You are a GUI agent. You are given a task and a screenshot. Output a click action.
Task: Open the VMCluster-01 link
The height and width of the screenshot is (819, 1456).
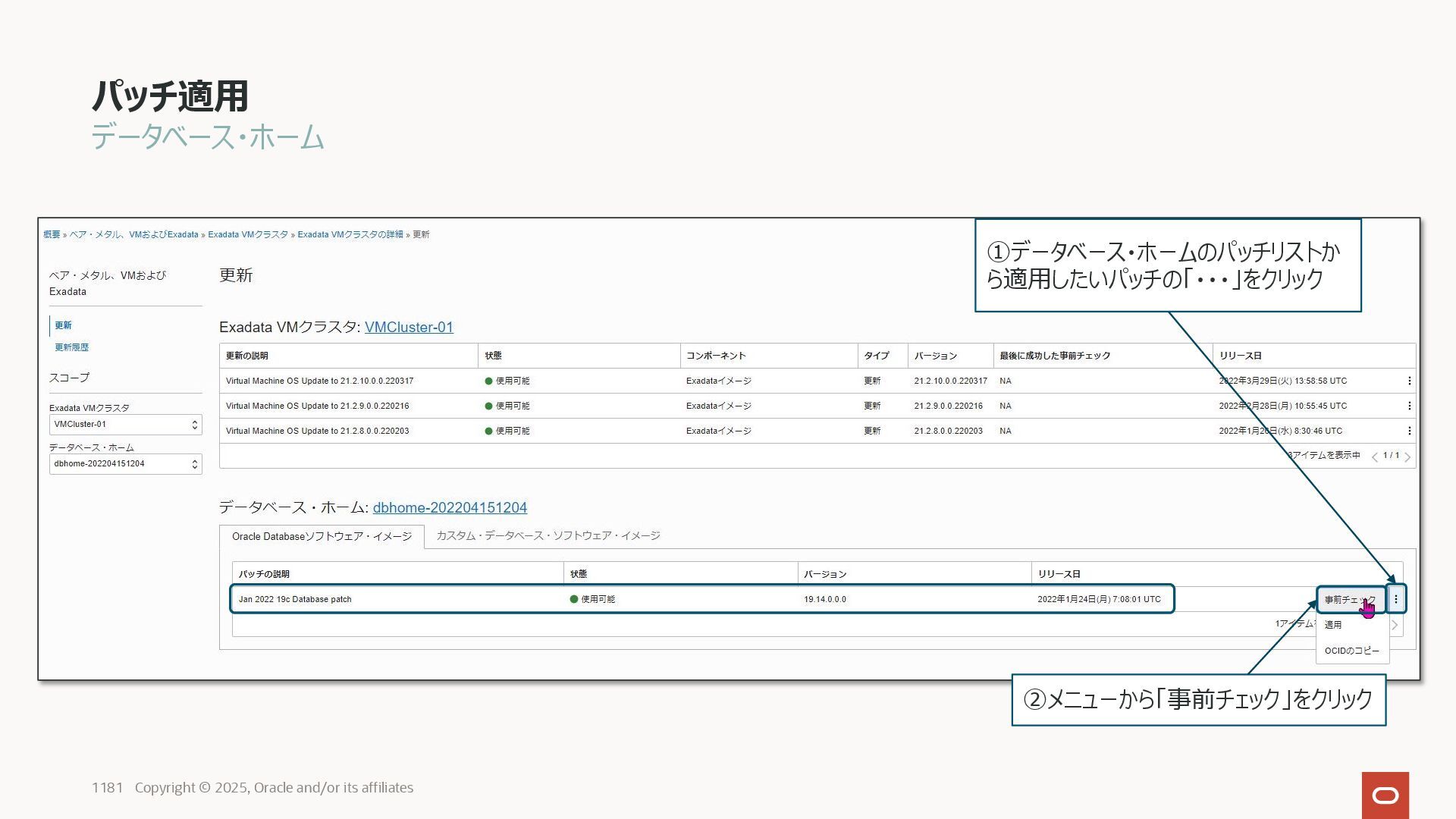pyautogui.click(x=409, y=328)
